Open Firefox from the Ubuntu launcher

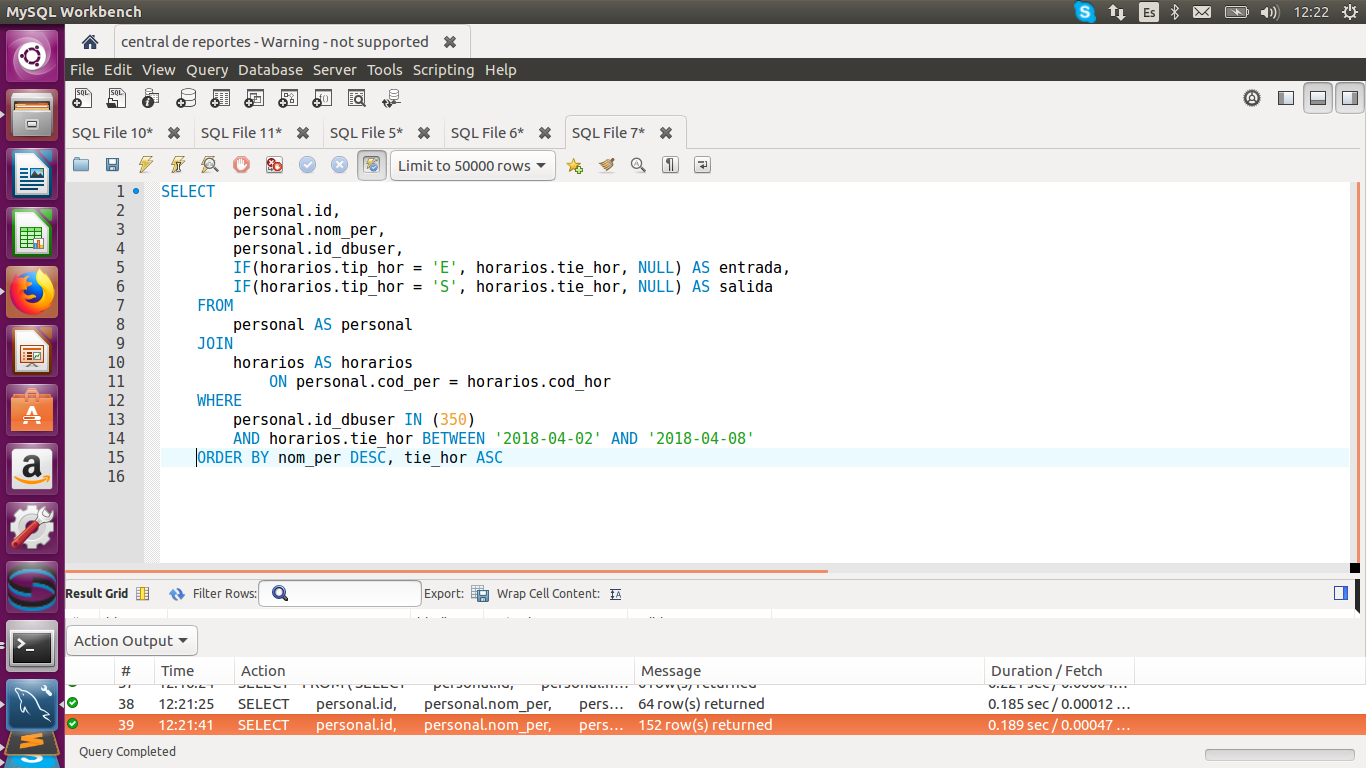32,292
